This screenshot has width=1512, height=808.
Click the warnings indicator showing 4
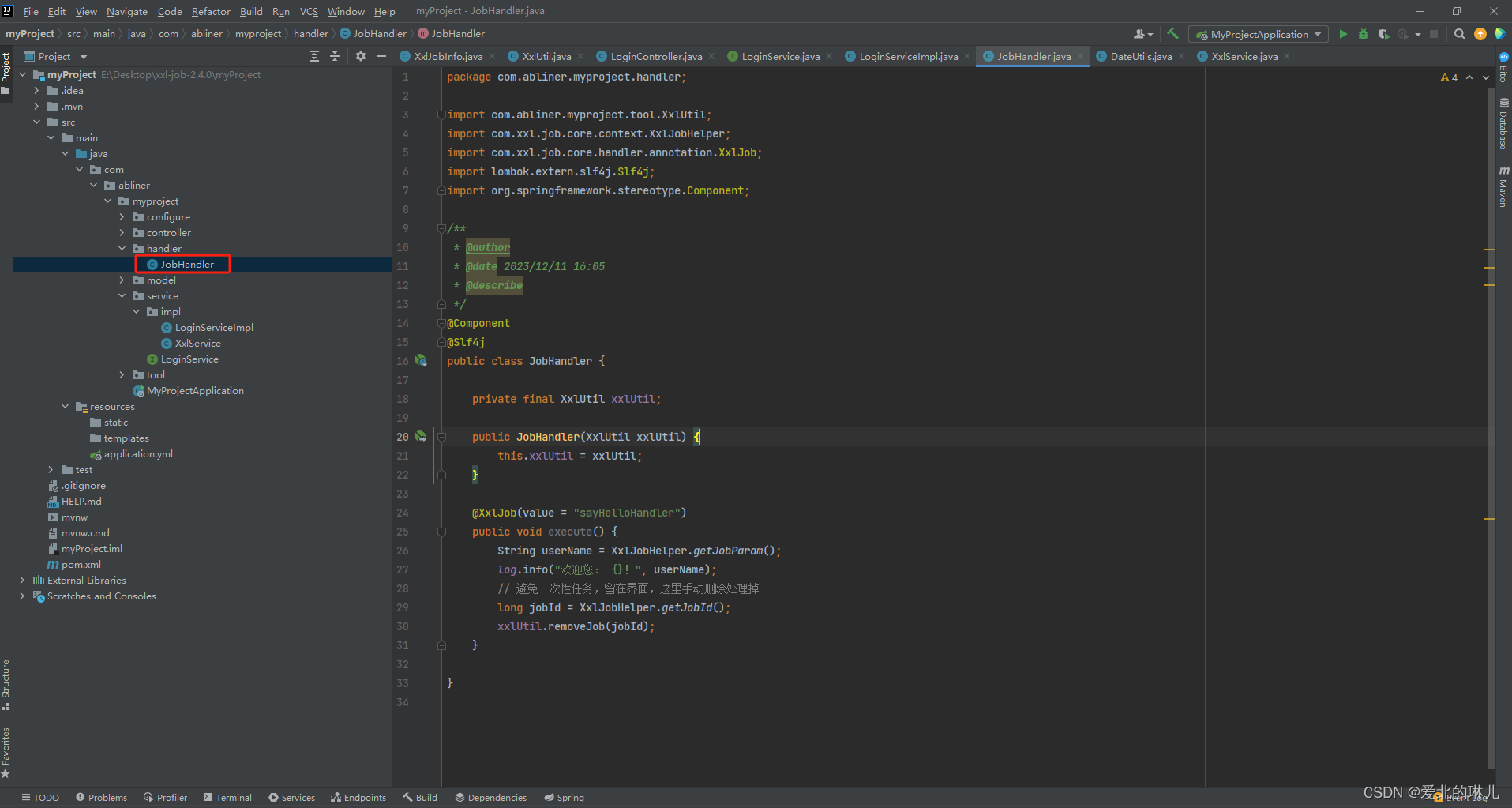[1449, 77]
